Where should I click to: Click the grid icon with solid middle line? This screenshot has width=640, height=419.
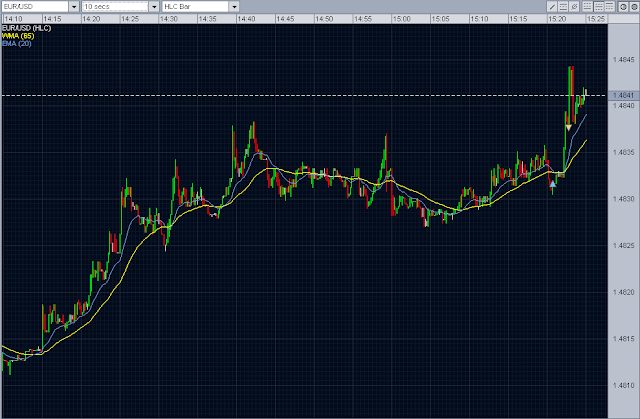(599, 7)
